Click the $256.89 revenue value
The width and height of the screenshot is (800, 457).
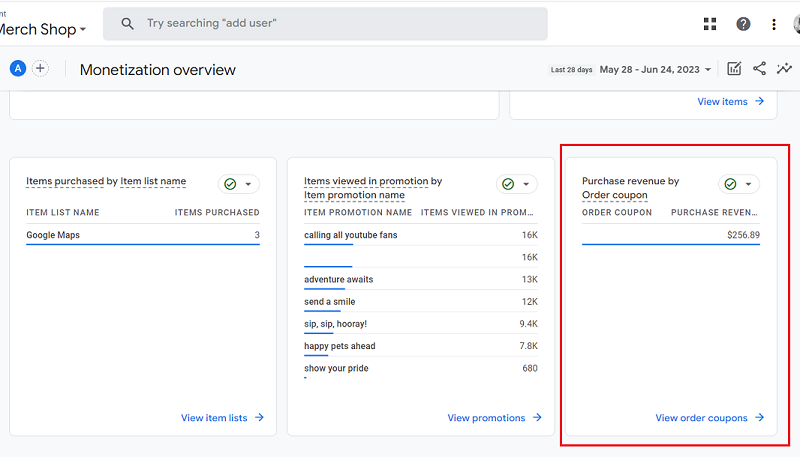pyautogui.click(x=743, y=235)
